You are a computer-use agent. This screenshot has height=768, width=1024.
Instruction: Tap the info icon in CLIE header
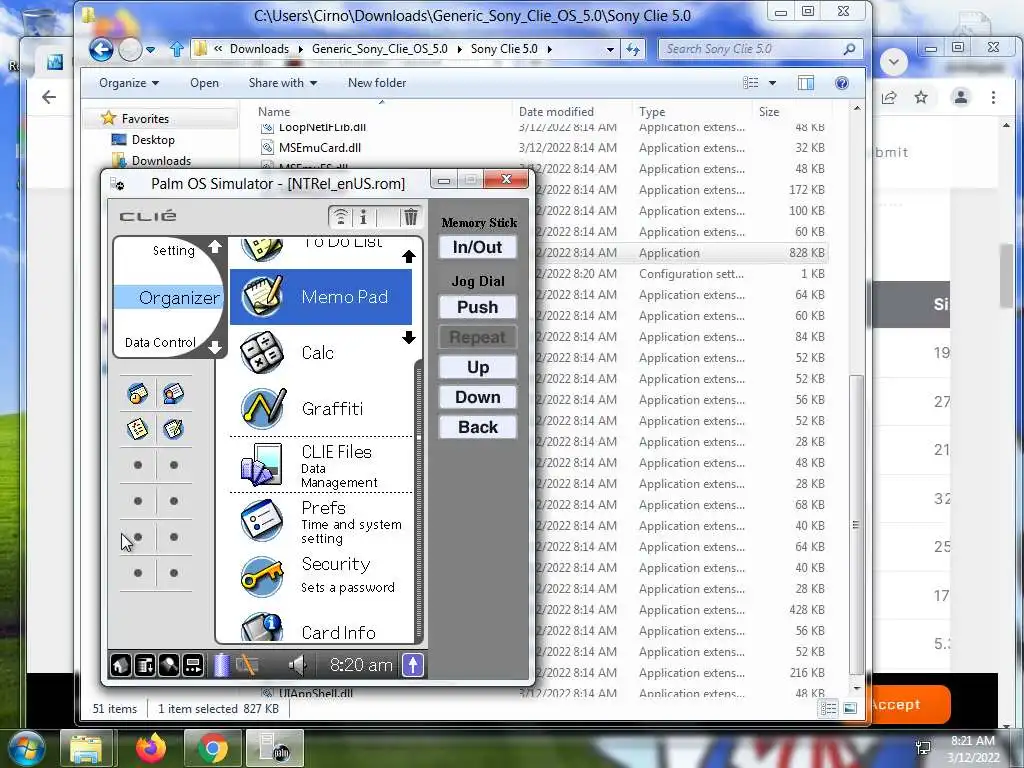point(364,217)
